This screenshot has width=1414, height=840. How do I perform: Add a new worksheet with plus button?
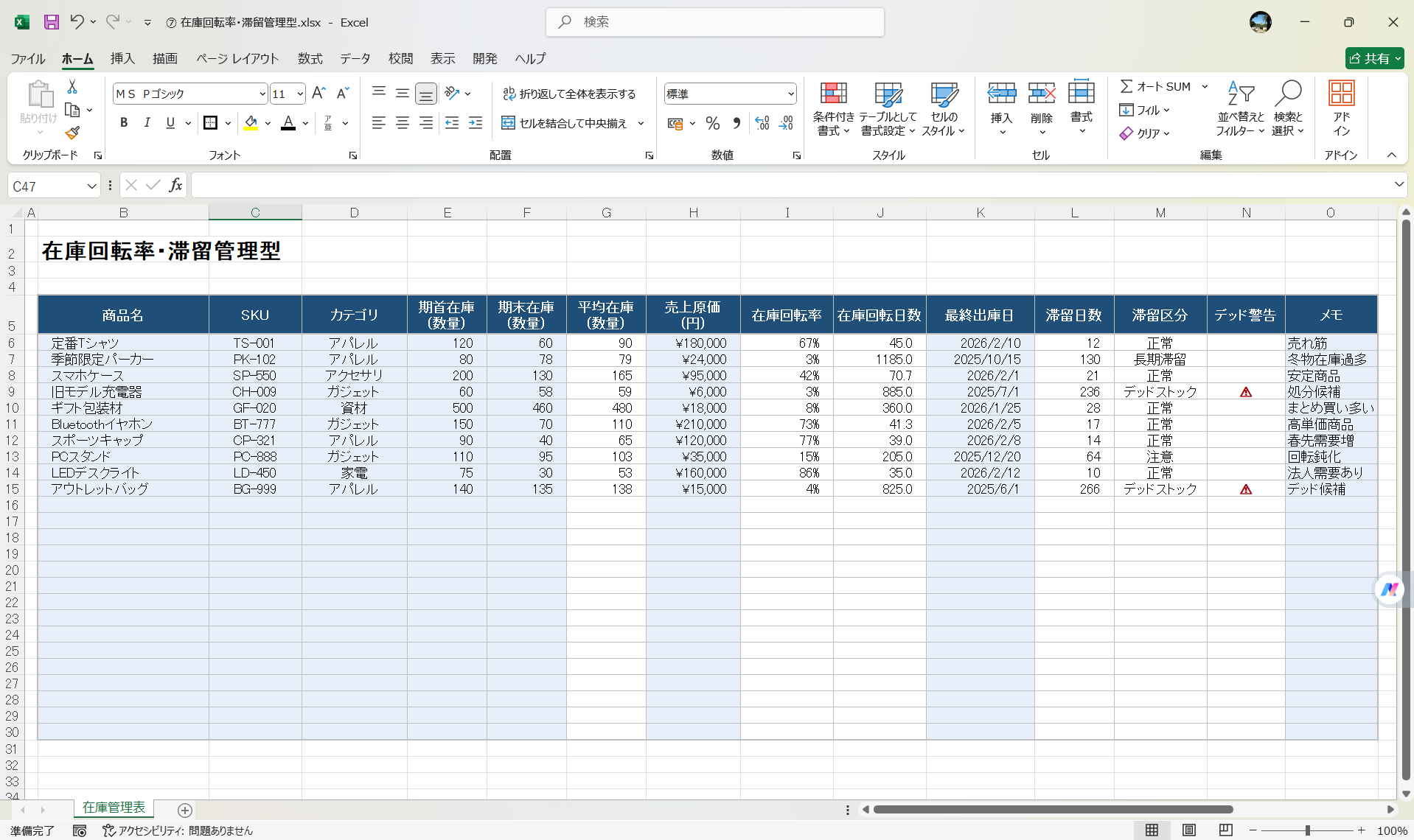pyautogui.click(x=184, y=811)
